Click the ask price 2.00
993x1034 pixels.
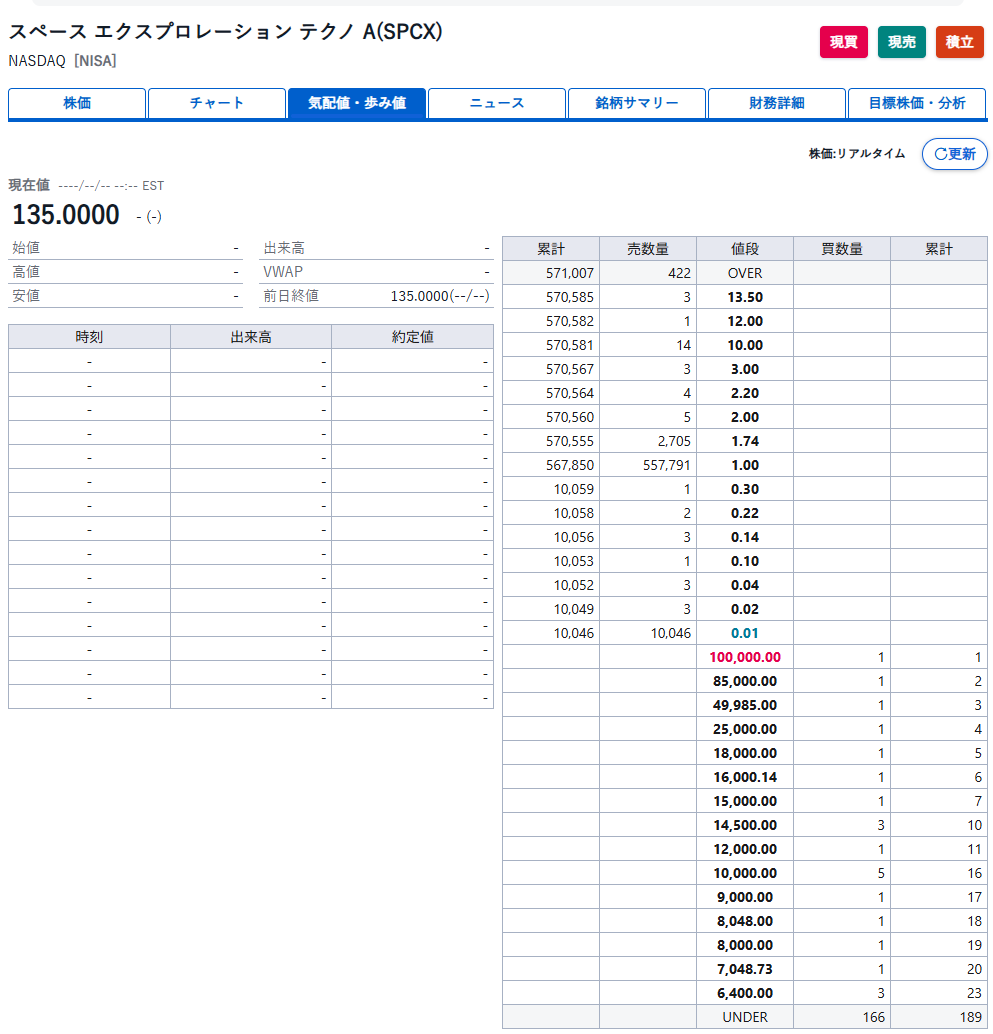coord(745,417)
